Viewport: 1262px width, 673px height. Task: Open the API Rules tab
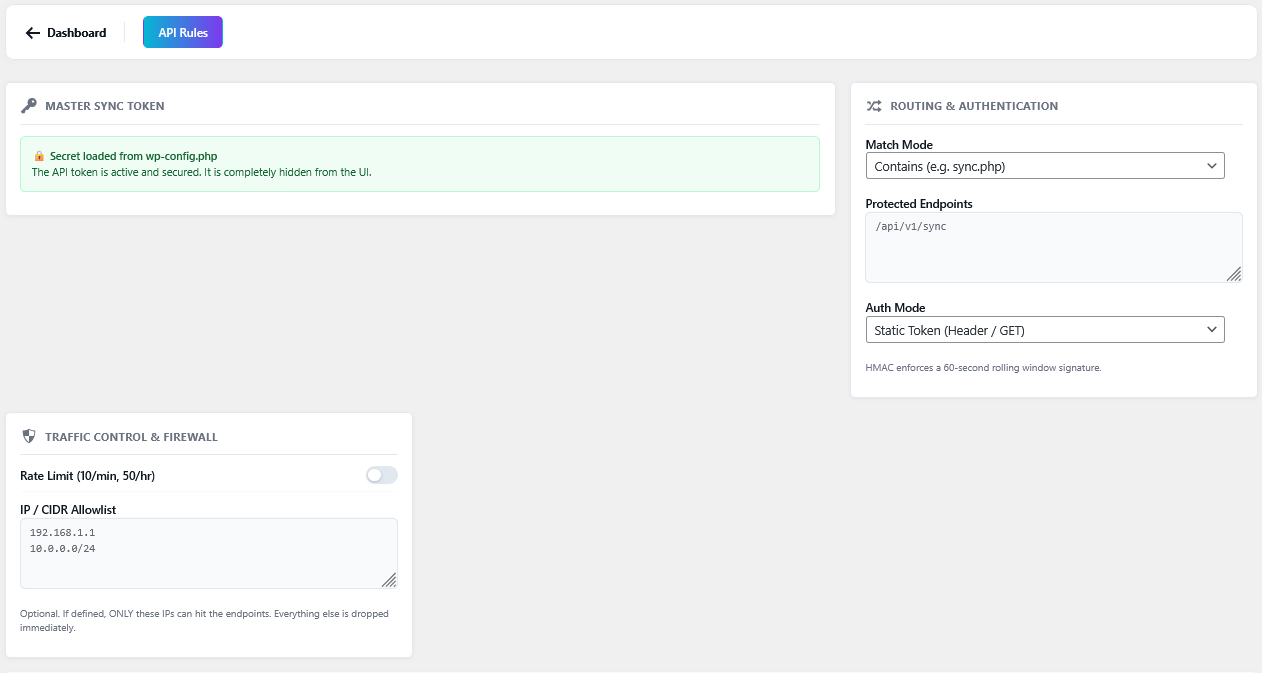click(x=183, y=33)
